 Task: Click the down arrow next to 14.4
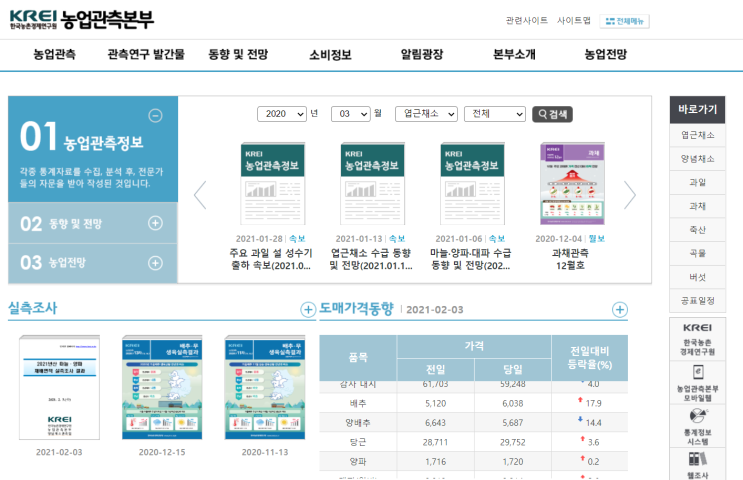(580, 419)
